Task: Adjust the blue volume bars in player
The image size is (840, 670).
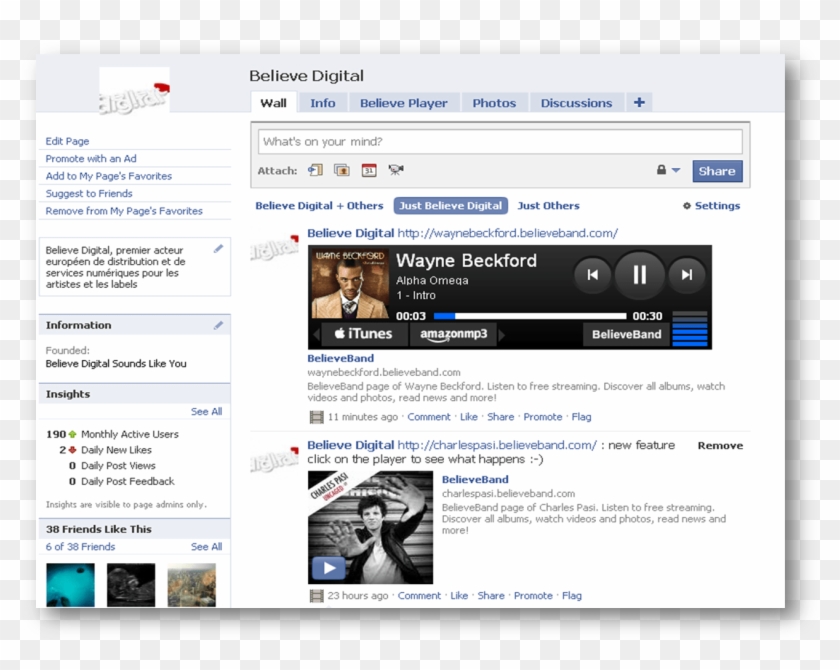Action: [690, 328]
